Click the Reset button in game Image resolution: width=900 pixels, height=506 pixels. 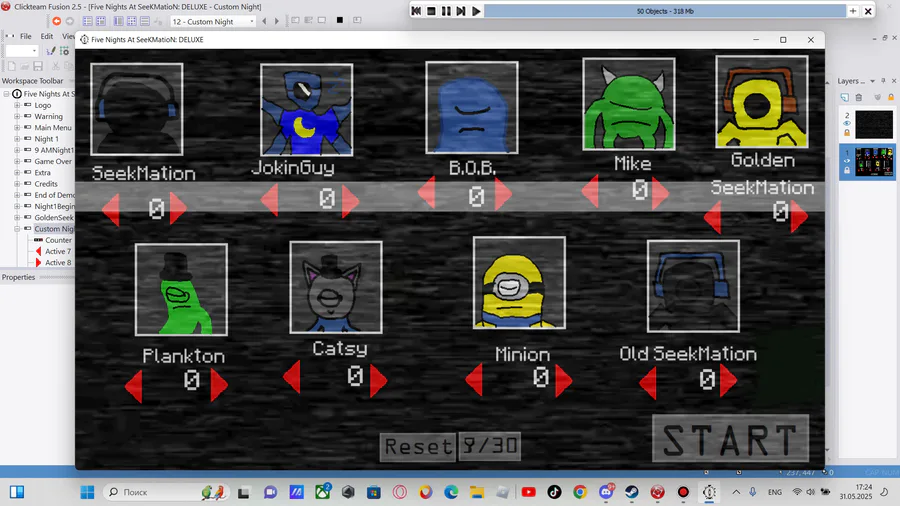click(x=418, y=446)
